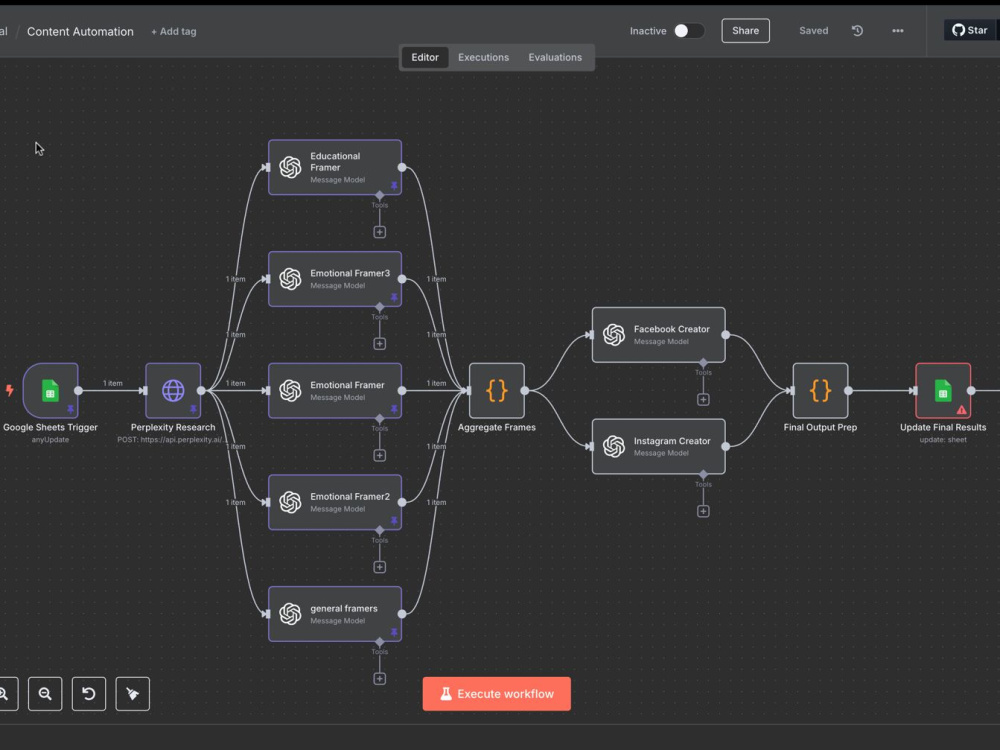Add tool under Facebook Creator plus icon
This screenshot has height=750, width=1000.
pyautogui.click(x=703, y=399)
